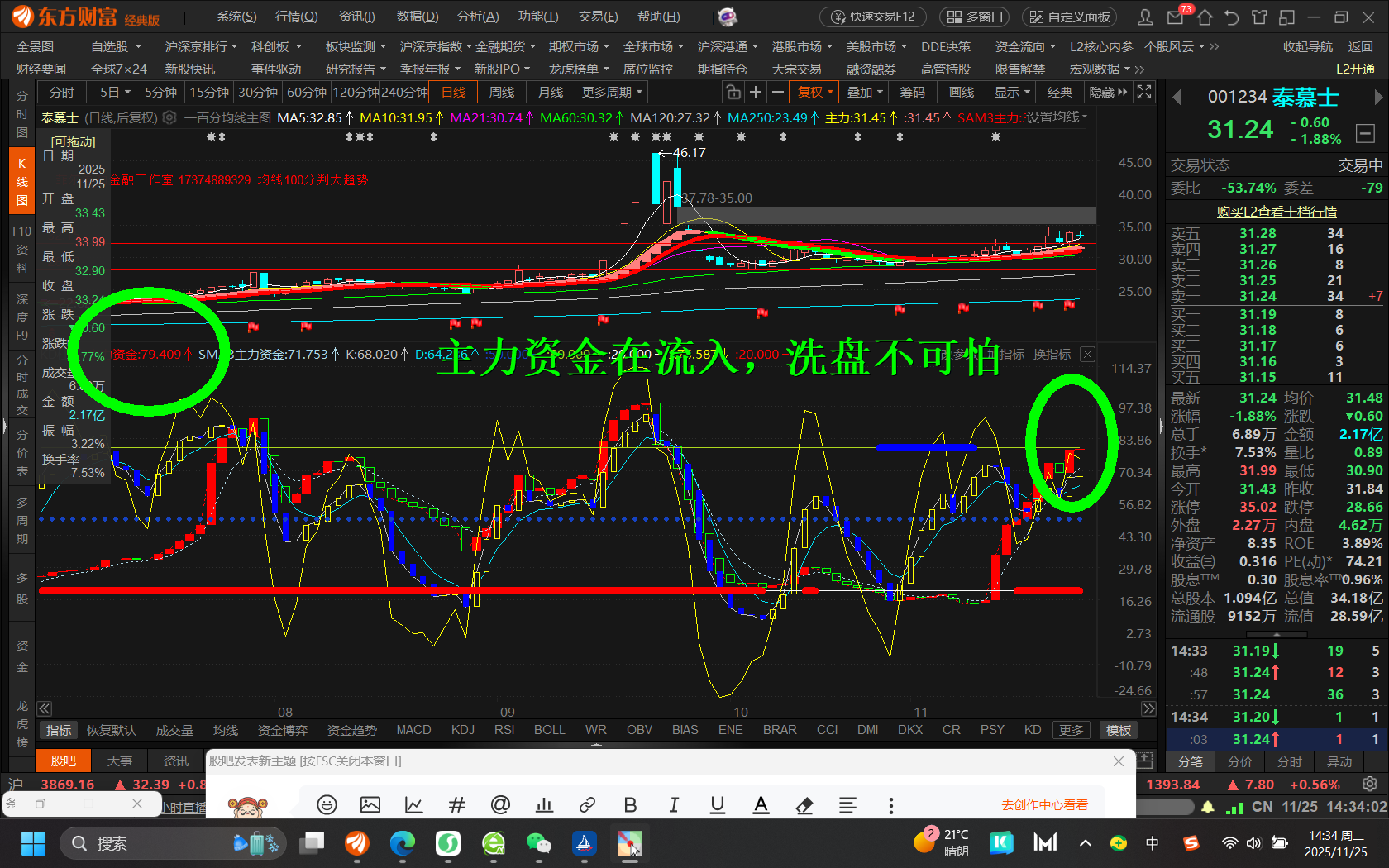
Task: Click the 自定义面板 custom panel button
Action: [x=1070, y=17]
